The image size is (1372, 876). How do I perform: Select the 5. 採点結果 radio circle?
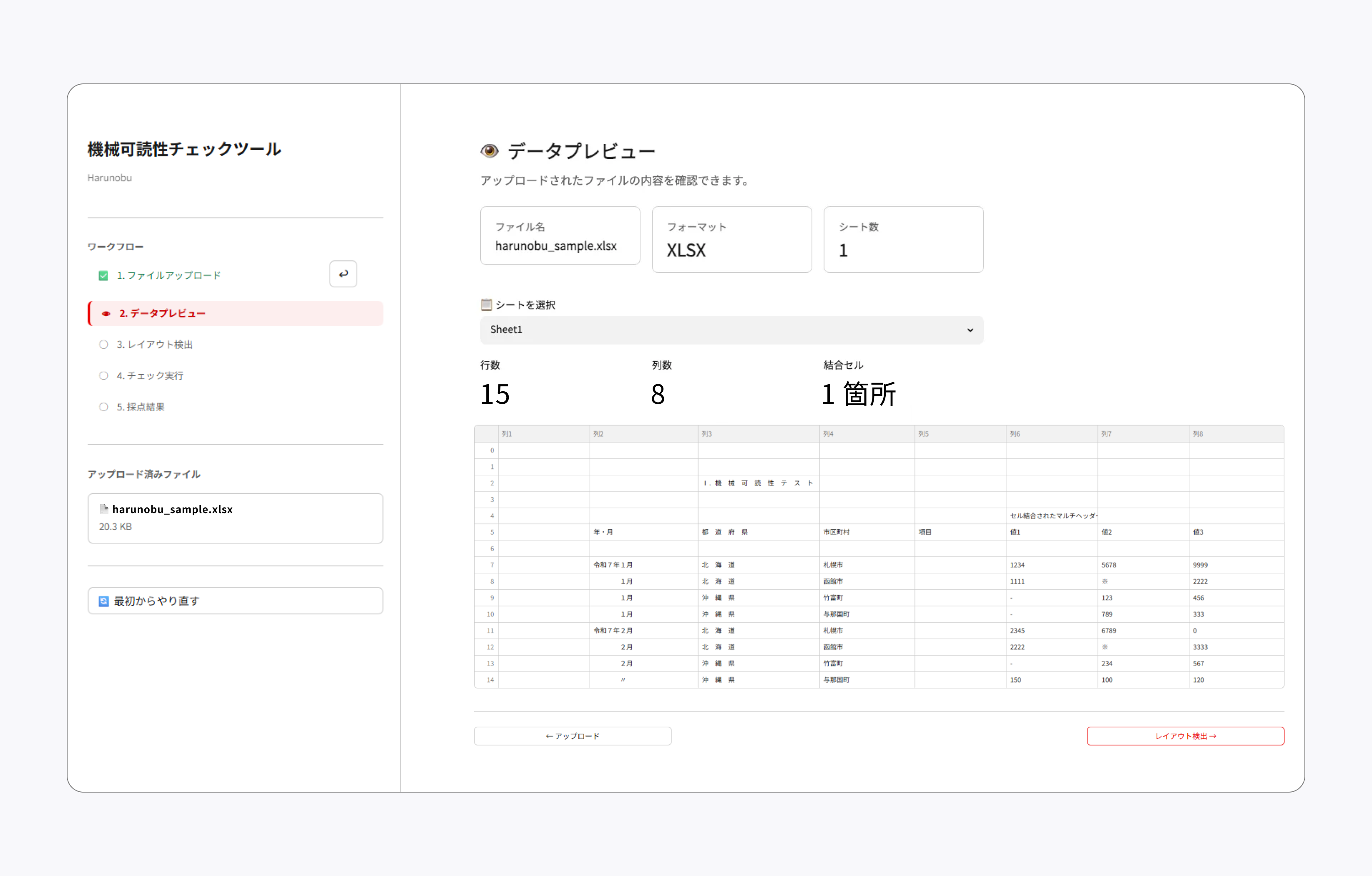point(104,407)
